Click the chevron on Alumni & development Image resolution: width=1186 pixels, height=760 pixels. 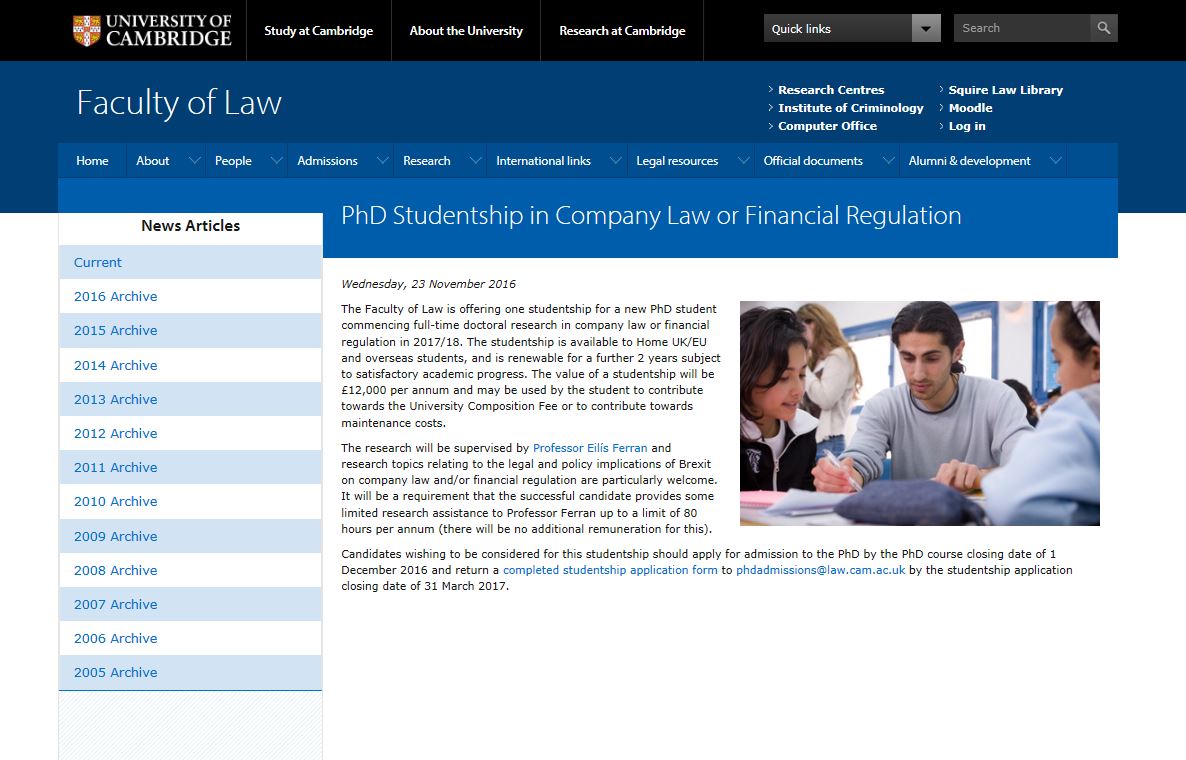(1055, 160)
